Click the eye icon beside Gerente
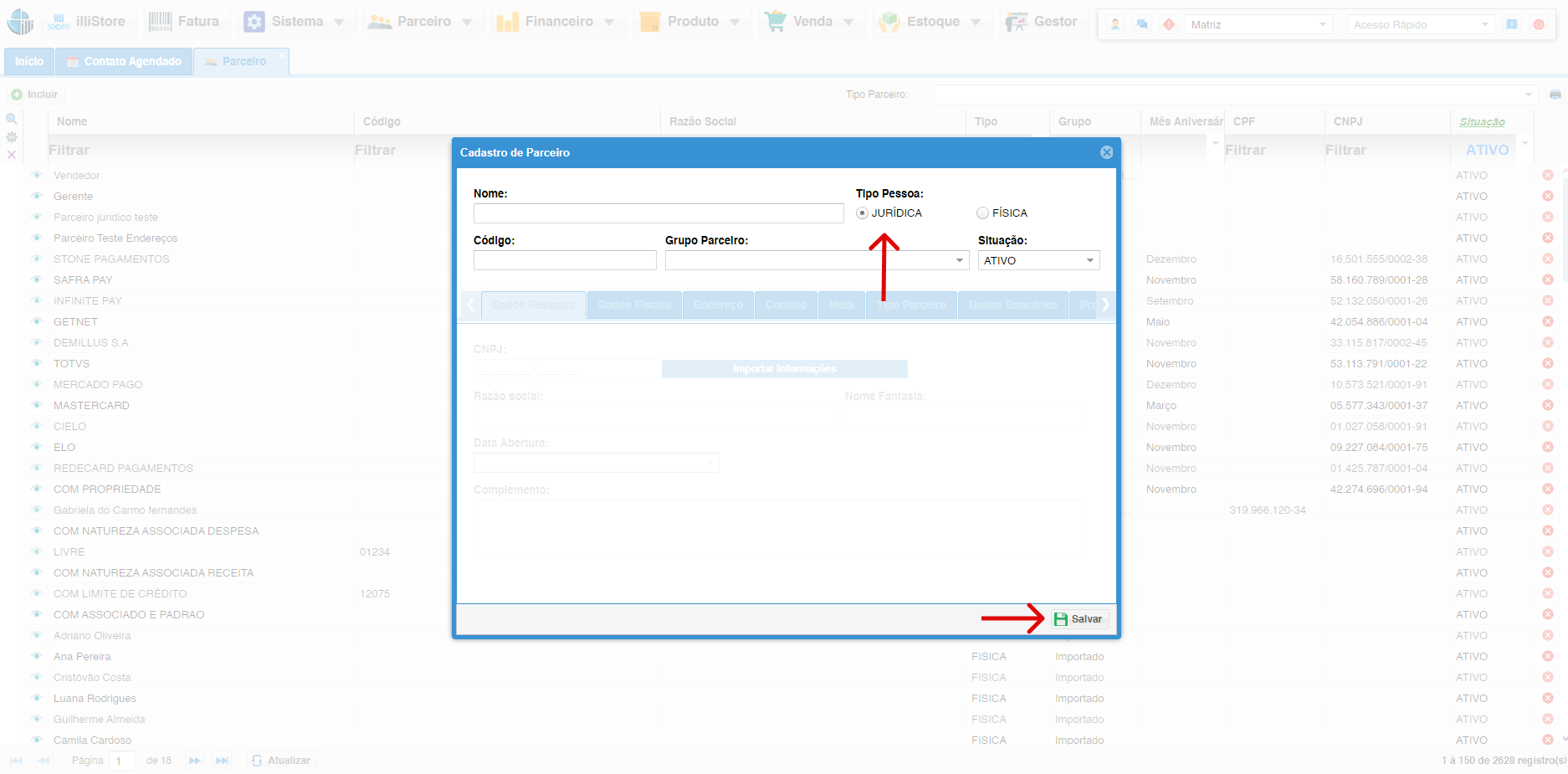 [x=37, y=197]
